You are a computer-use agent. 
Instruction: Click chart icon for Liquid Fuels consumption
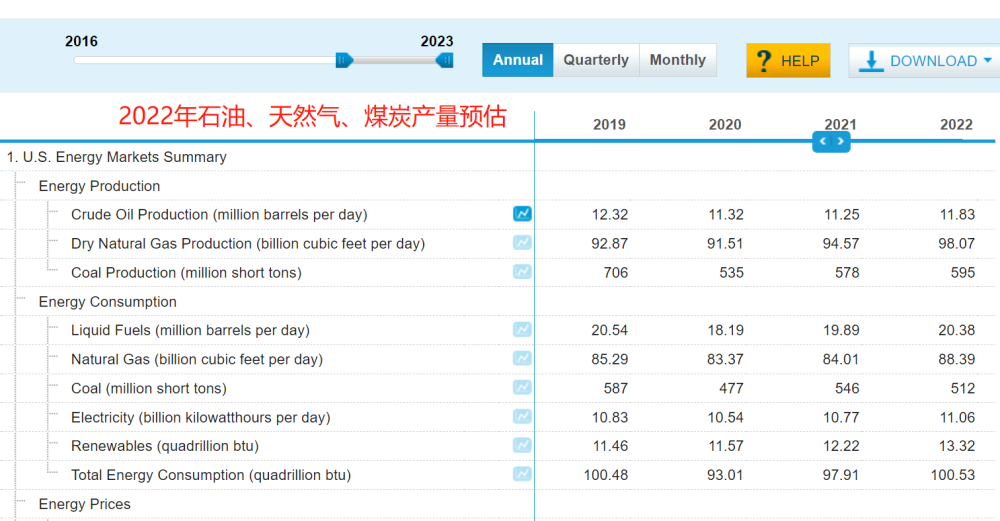coord(522,330)
